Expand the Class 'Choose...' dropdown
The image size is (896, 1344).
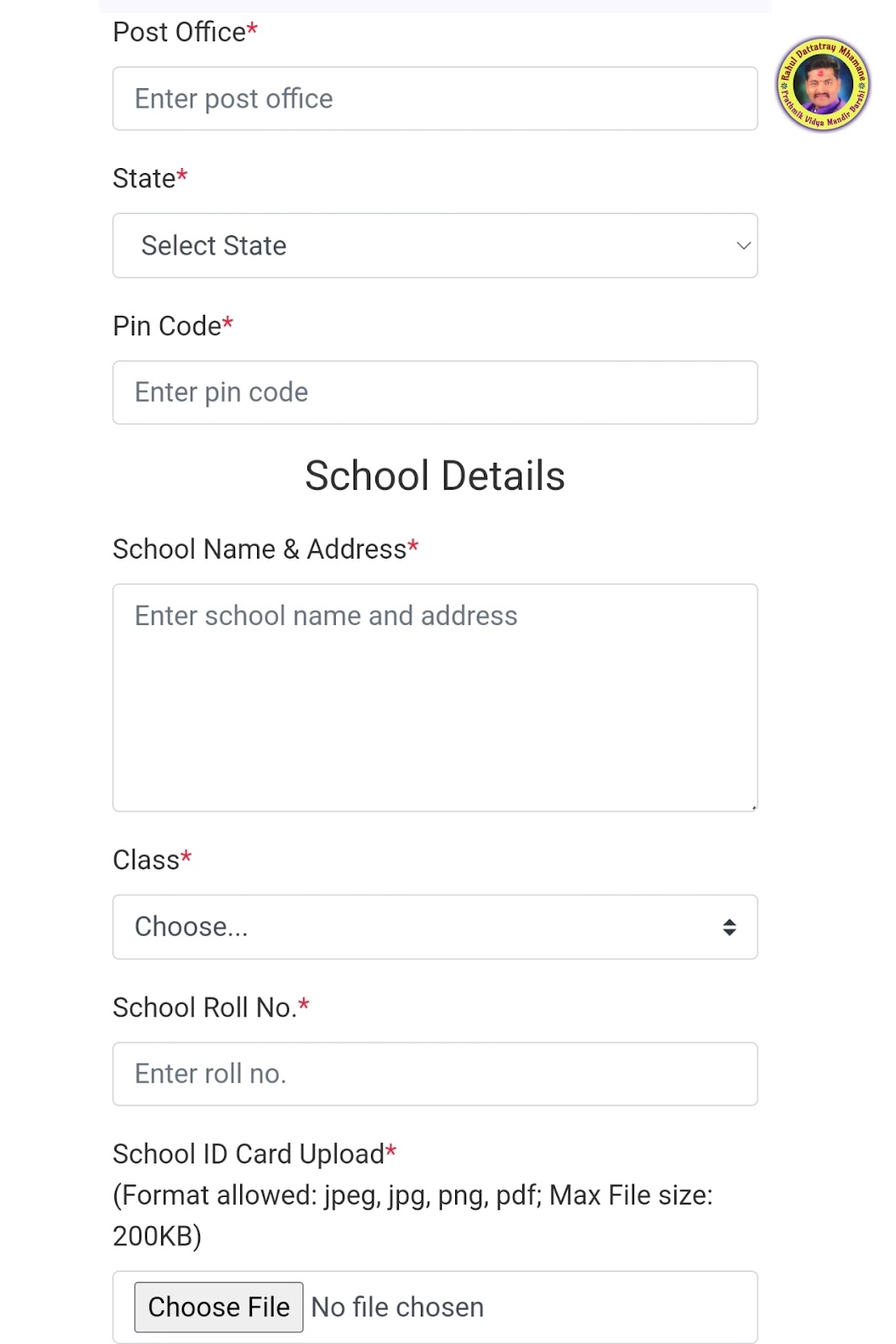pyautogui.click(x=435, y=927)
